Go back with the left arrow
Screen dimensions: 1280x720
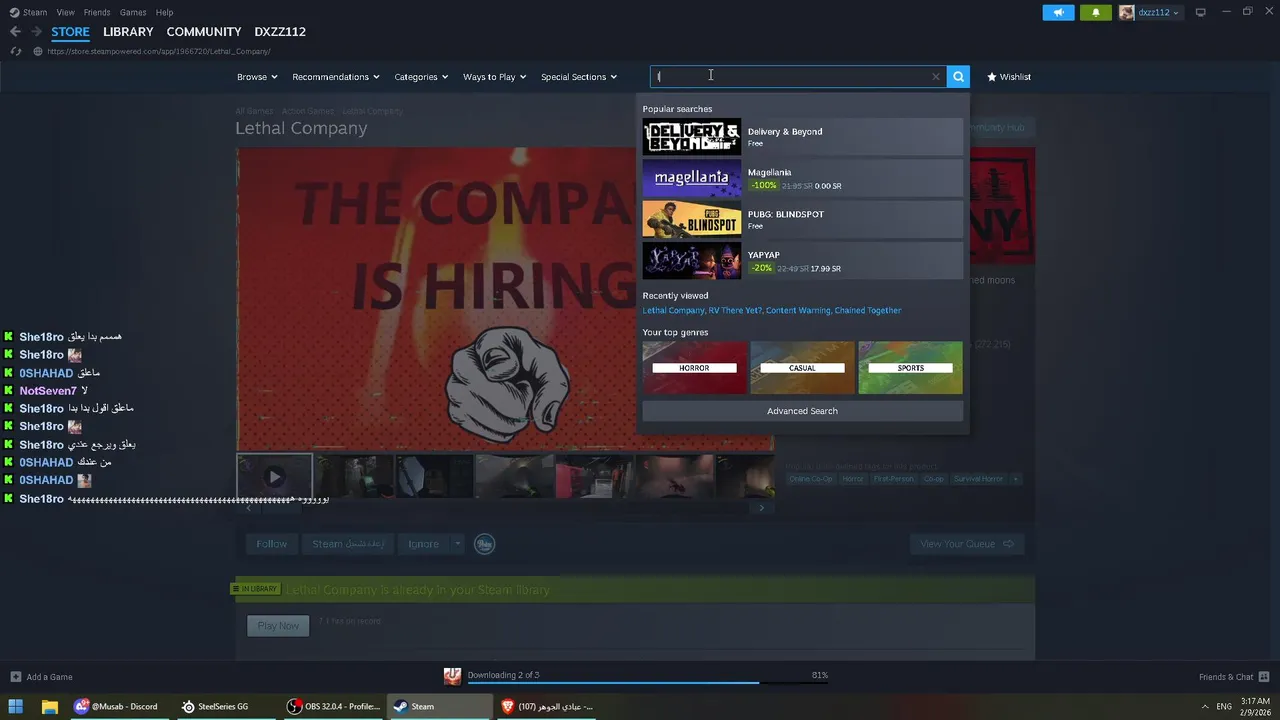click(x=15, y=32)
